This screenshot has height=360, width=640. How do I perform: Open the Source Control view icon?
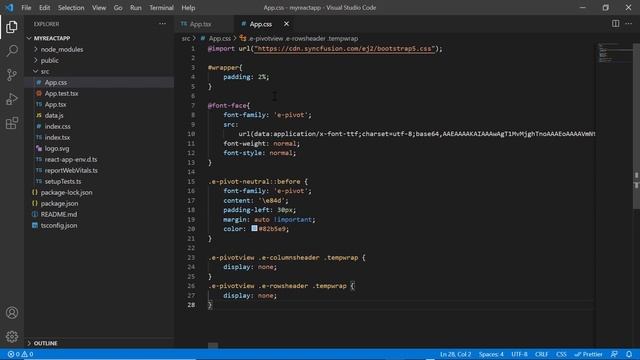pyautogui.click(x=12, y=75)
